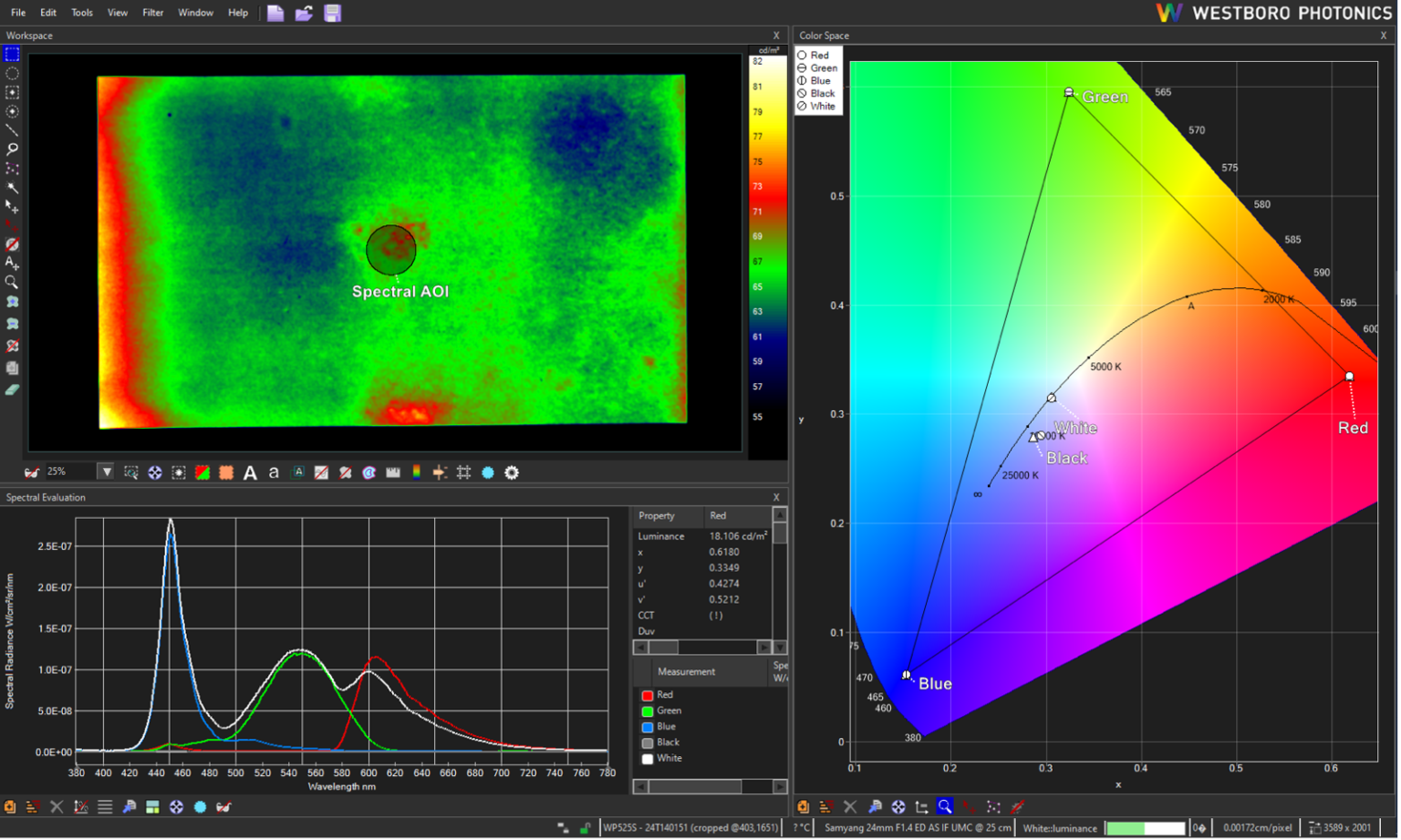
Task: Click highlighted magnifier icon in Color Space toolbar
Action: click(x=945, y=807)
